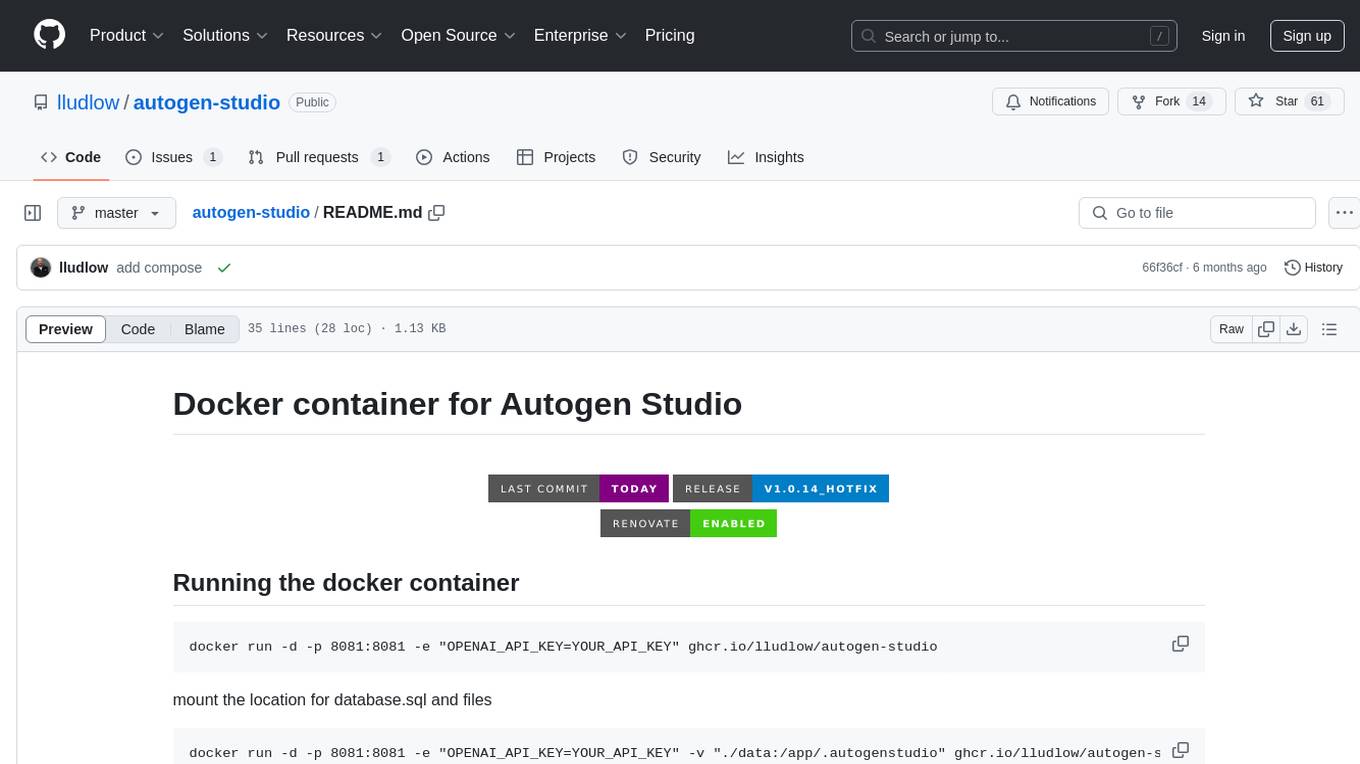The height and width of the screenshot is (764, 1360).
Task: Open the add compose commit message
Action: [x=159, y=268]
